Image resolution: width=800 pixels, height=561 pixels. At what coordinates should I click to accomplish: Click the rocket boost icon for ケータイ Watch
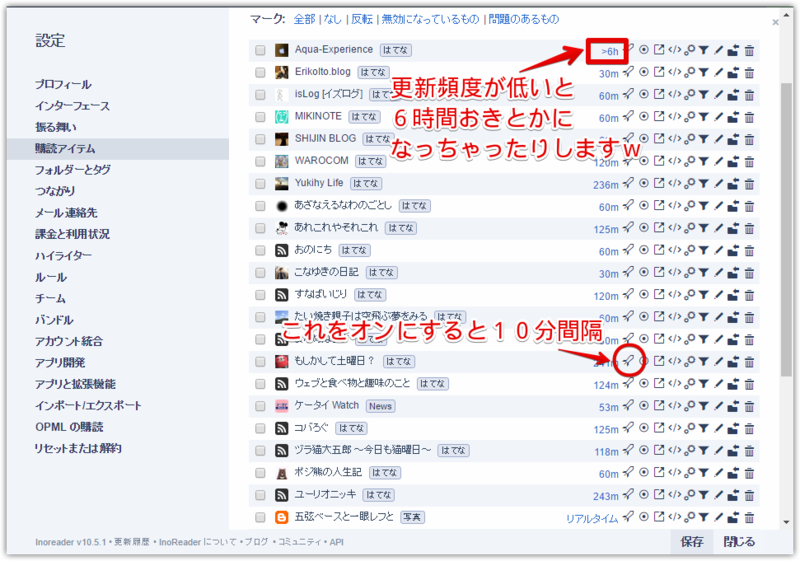pos(628,405)
